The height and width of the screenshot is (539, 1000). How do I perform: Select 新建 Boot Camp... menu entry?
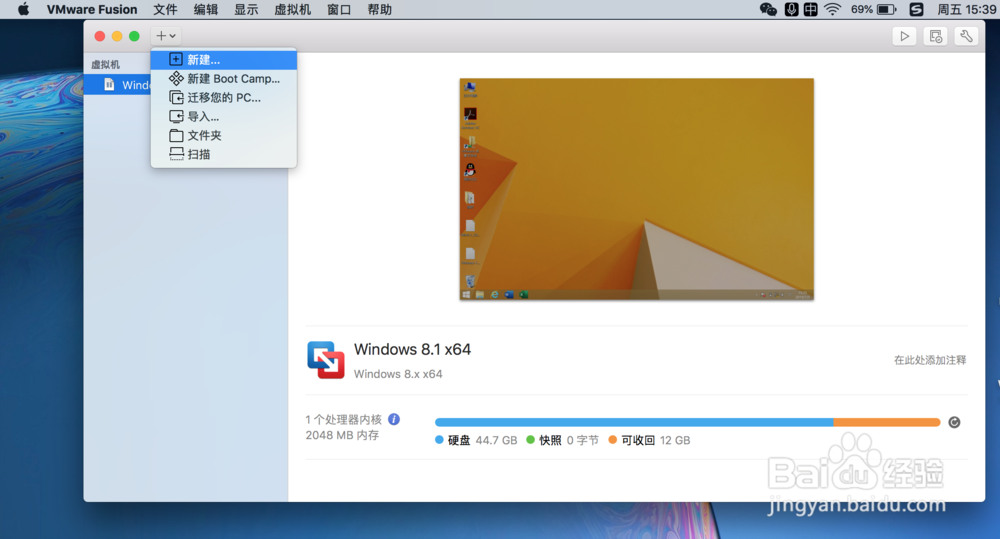(224, 78)
